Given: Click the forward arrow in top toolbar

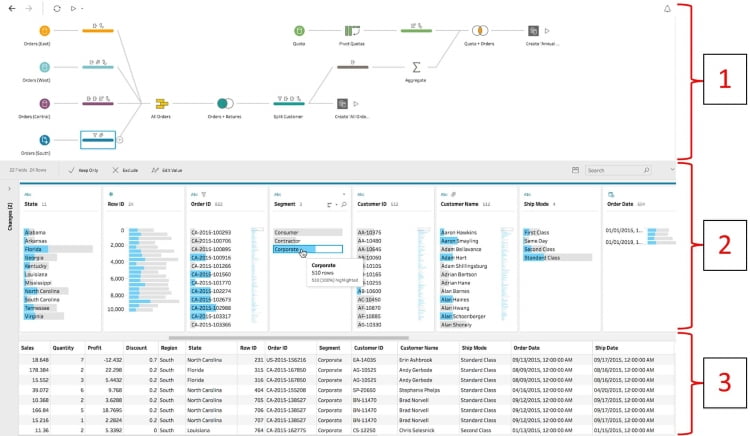Looking at the screenshot, I should click(x=29, y=8).
